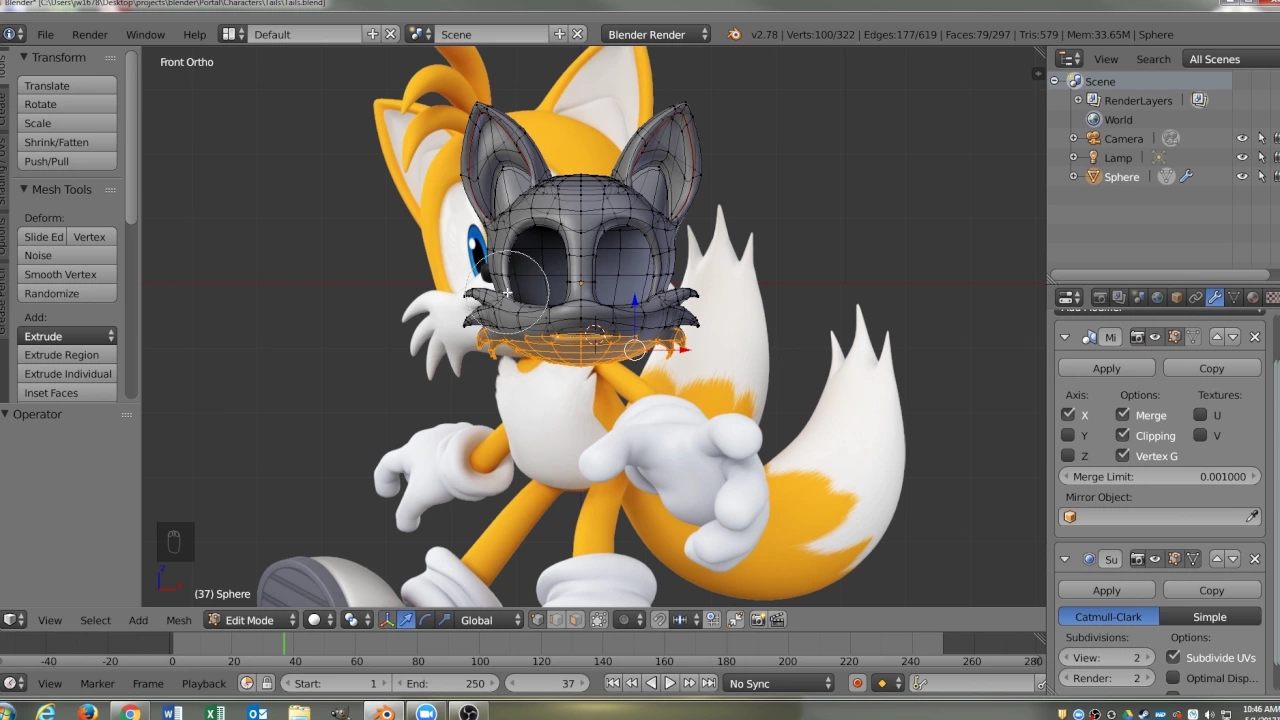Click the Blender logo icon in info header
Screen dimensions: 1280x720
click(x=733, y=34)
